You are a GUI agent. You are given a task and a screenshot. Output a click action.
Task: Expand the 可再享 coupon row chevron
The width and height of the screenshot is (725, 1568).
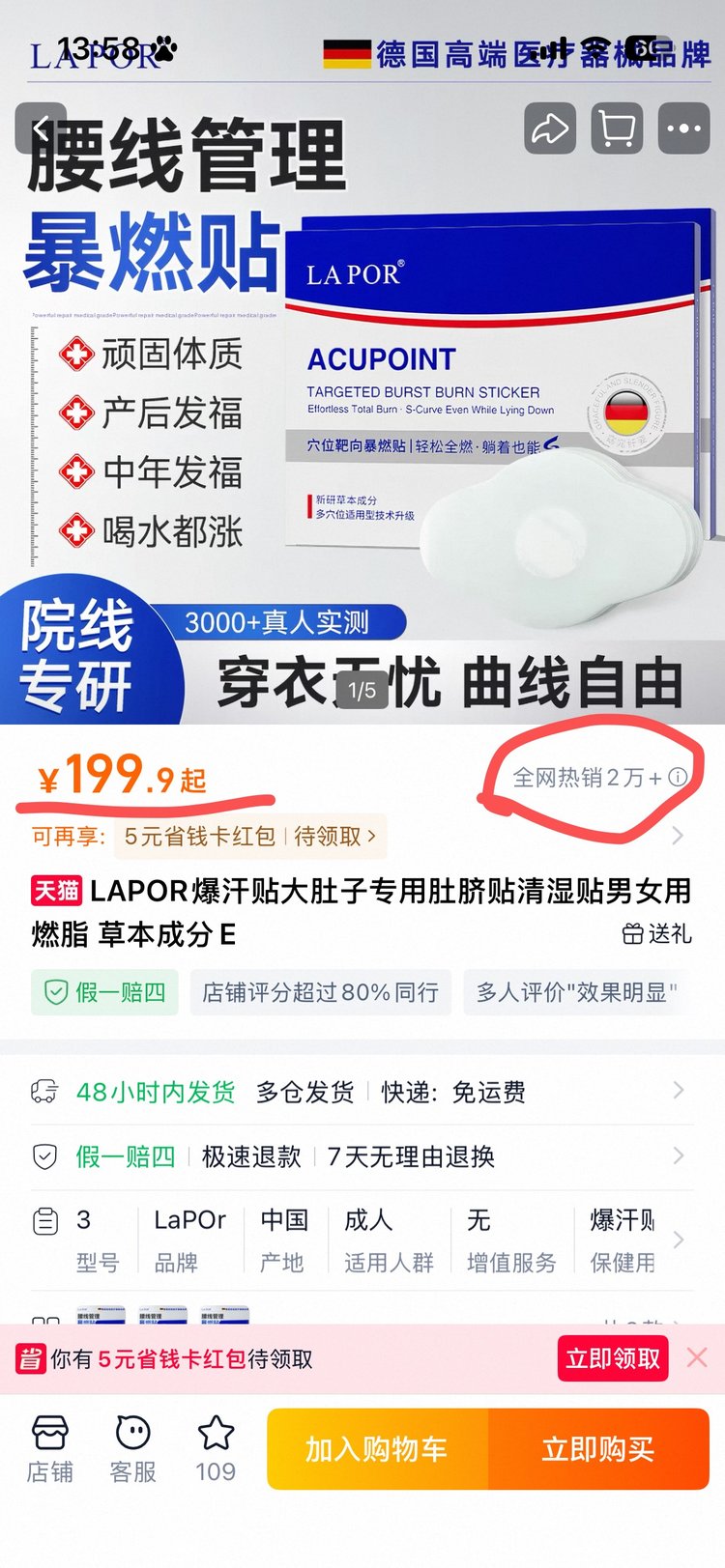pos(678,836)
